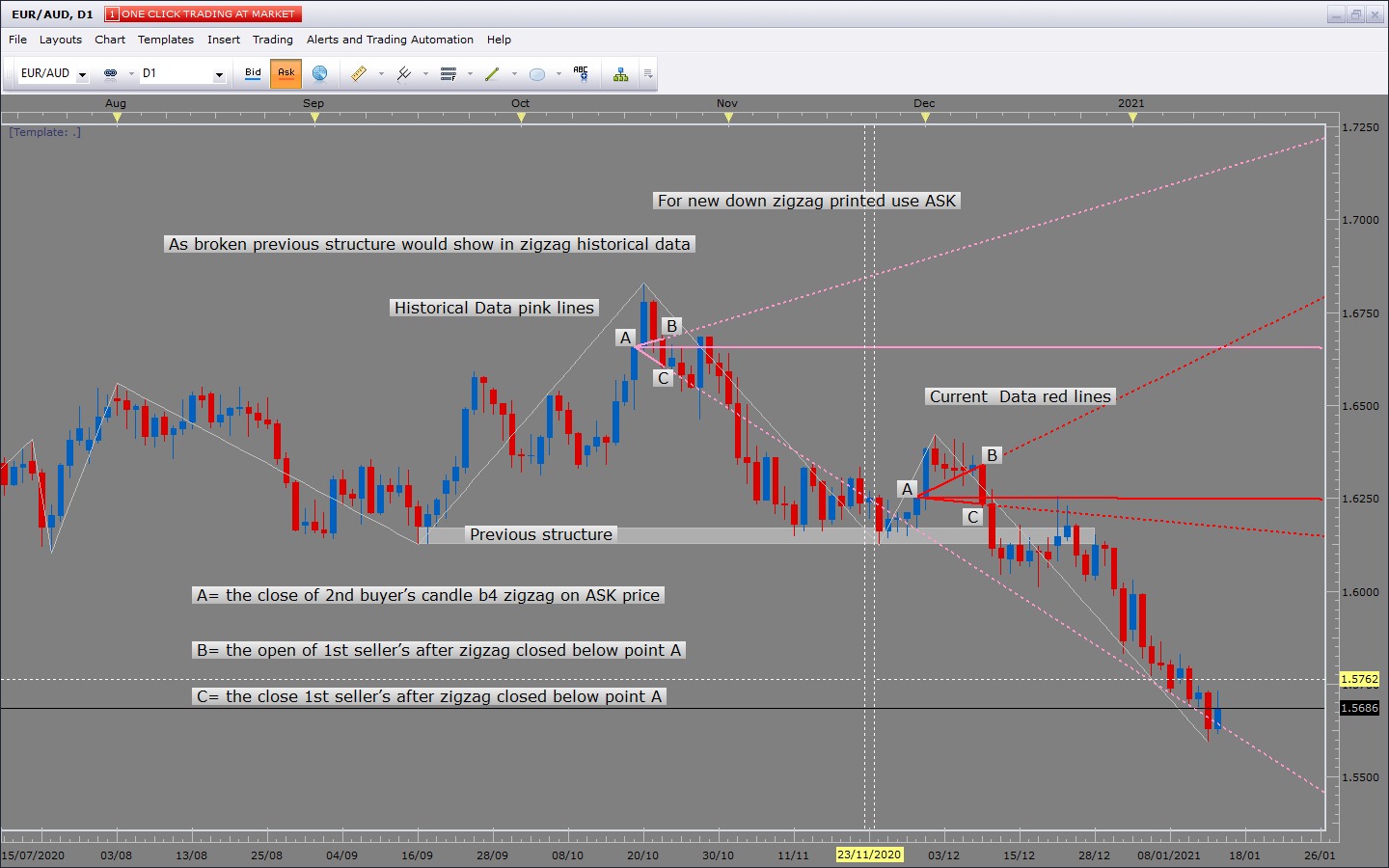The height and width of the screenshot is (868, 1389).
Task: Click the 23/11/2020 highlighted date label
Action: click(x=869, y=854)
